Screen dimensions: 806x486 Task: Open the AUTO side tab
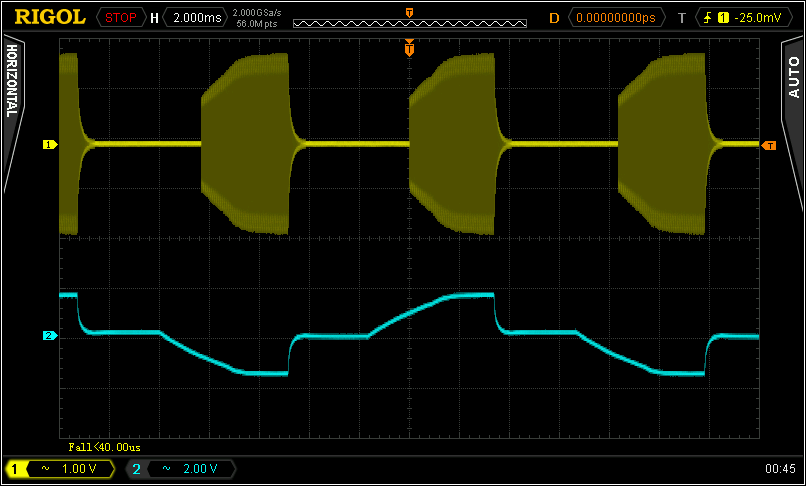pyautogui.click(x=793, y=77)
